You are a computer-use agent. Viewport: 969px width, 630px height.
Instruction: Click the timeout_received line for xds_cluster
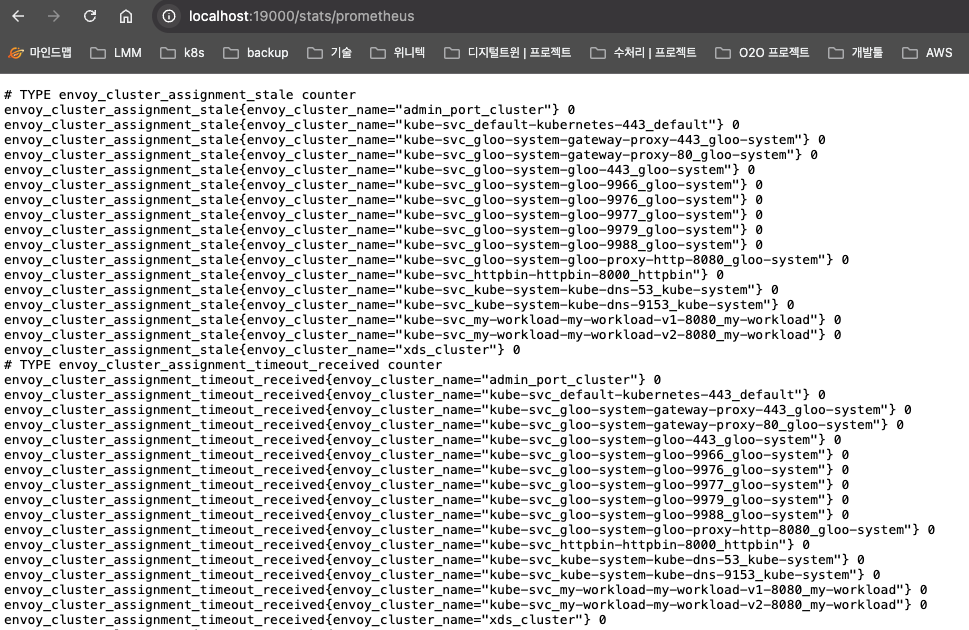click(305, 619)
